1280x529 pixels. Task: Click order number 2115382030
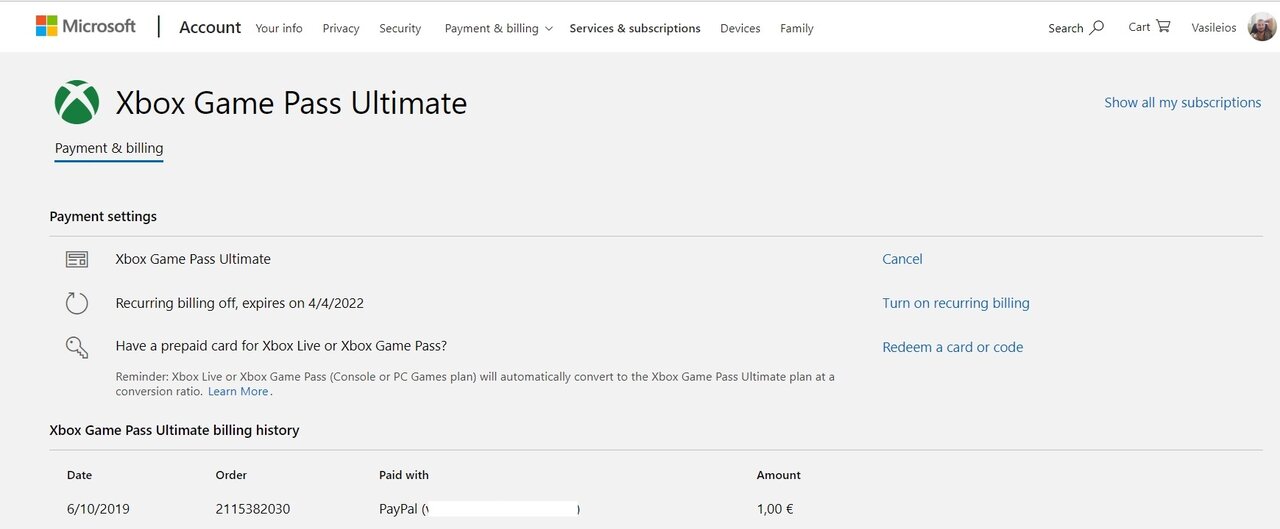253,509
